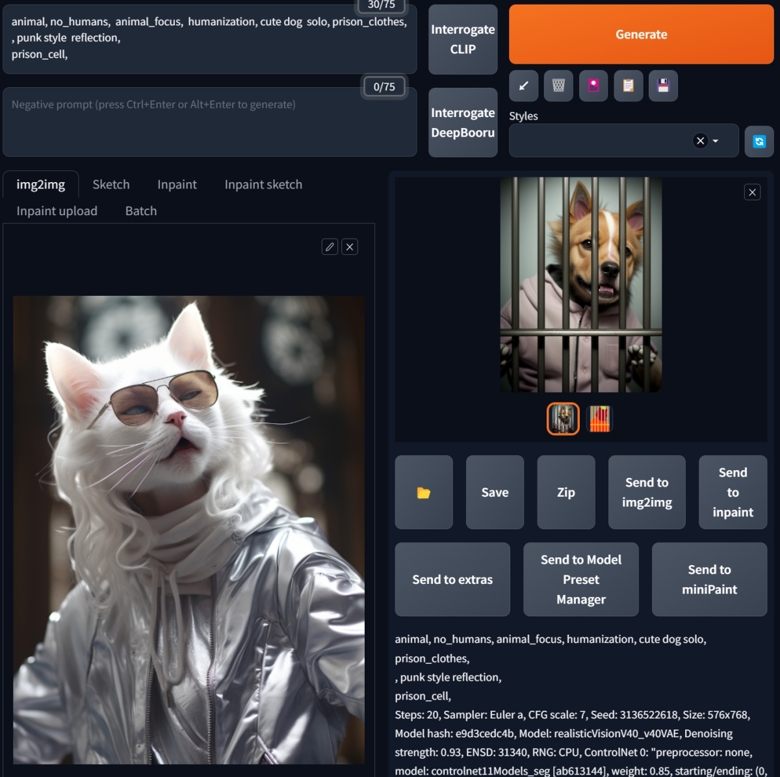Open extra networks with the pink card icon
The width and height of the screenshot is (780, 777).
pyautogui.click(x=593, y=86)
